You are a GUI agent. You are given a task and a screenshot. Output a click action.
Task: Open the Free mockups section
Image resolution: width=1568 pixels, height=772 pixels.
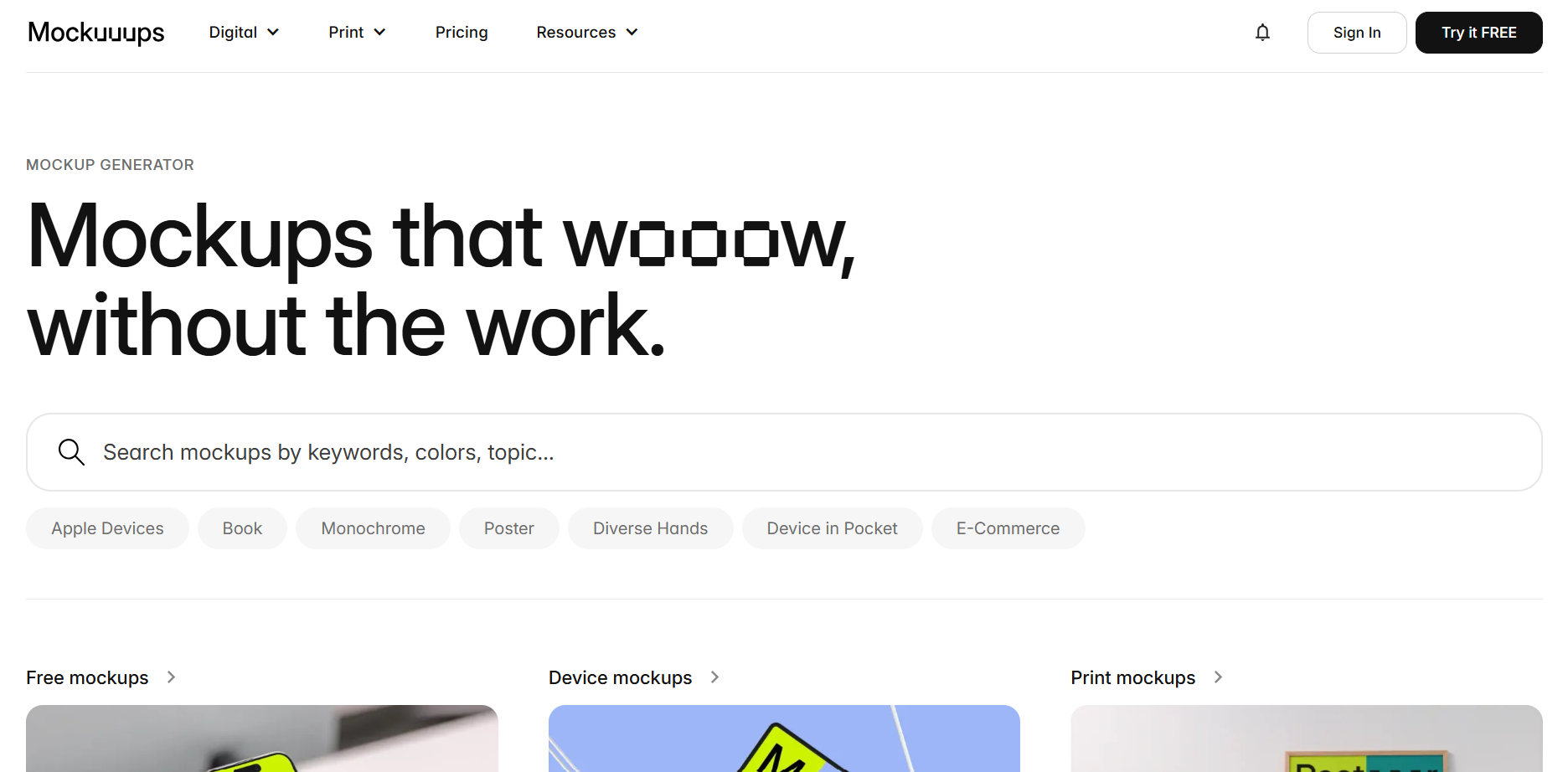click(x=86, y=677)
